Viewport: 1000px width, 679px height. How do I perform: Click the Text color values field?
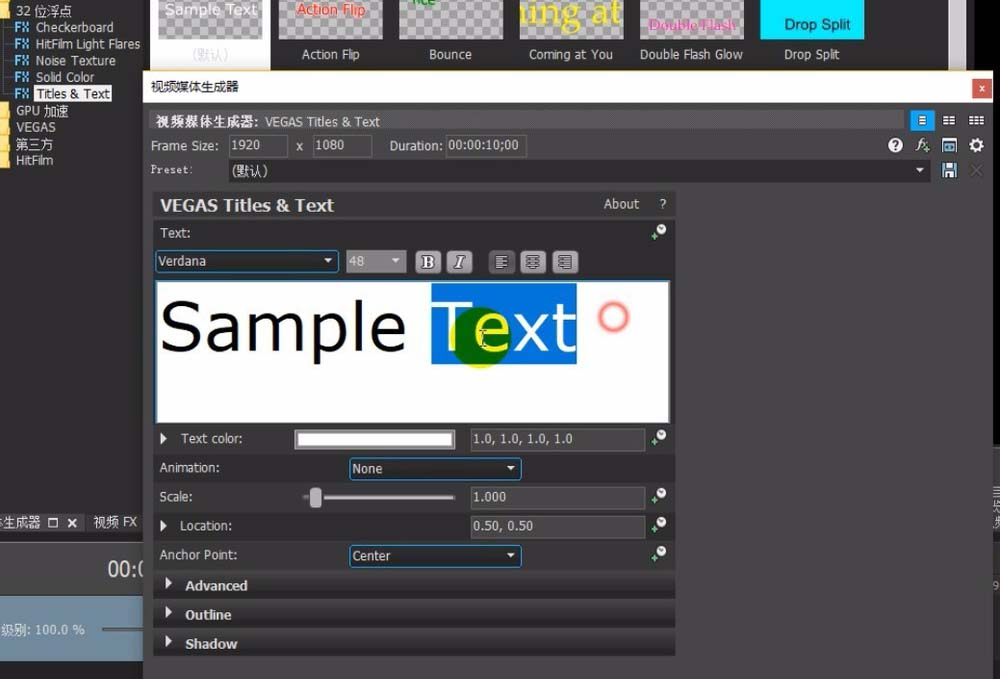(x=557, y=439)
